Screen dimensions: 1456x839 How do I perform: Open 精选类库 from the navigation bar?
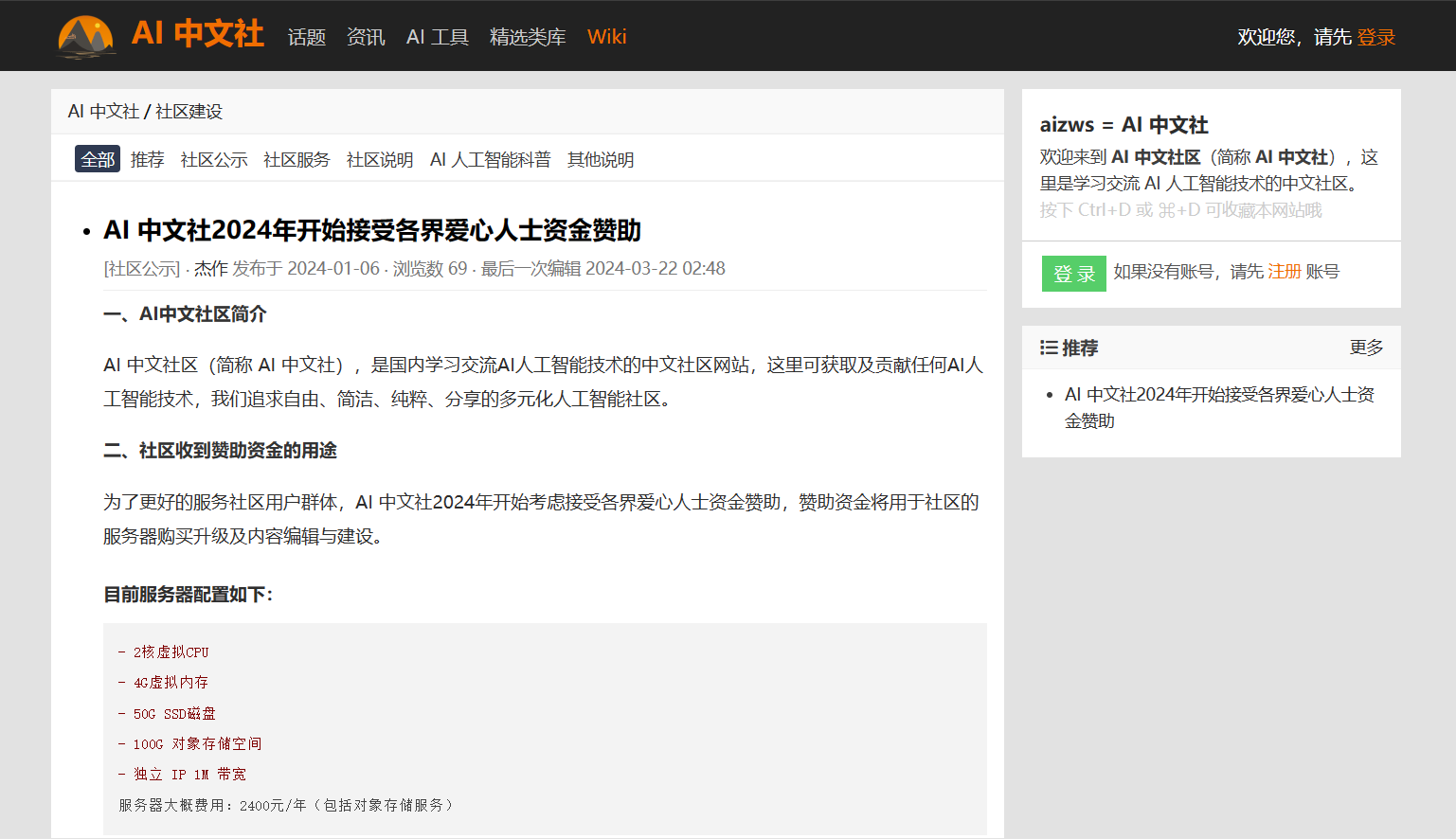528,37
